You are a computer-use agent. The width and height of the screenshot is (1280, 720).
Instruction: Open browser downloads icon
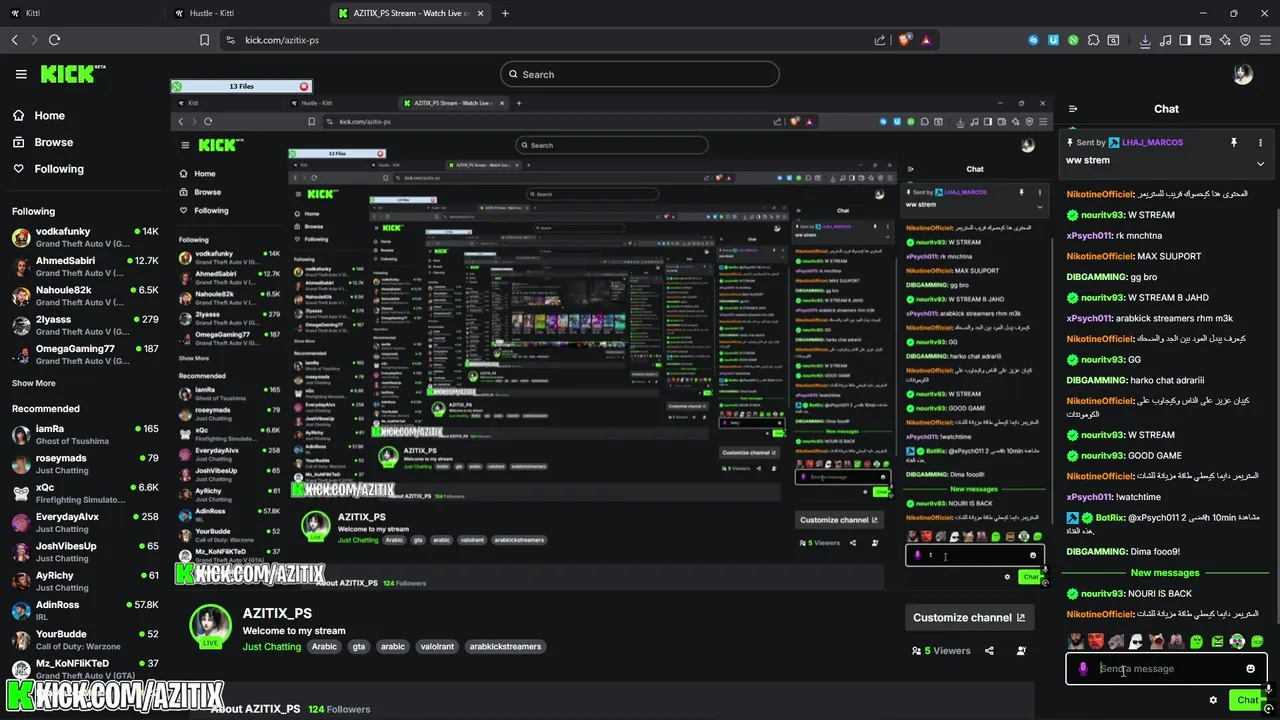1145,40
